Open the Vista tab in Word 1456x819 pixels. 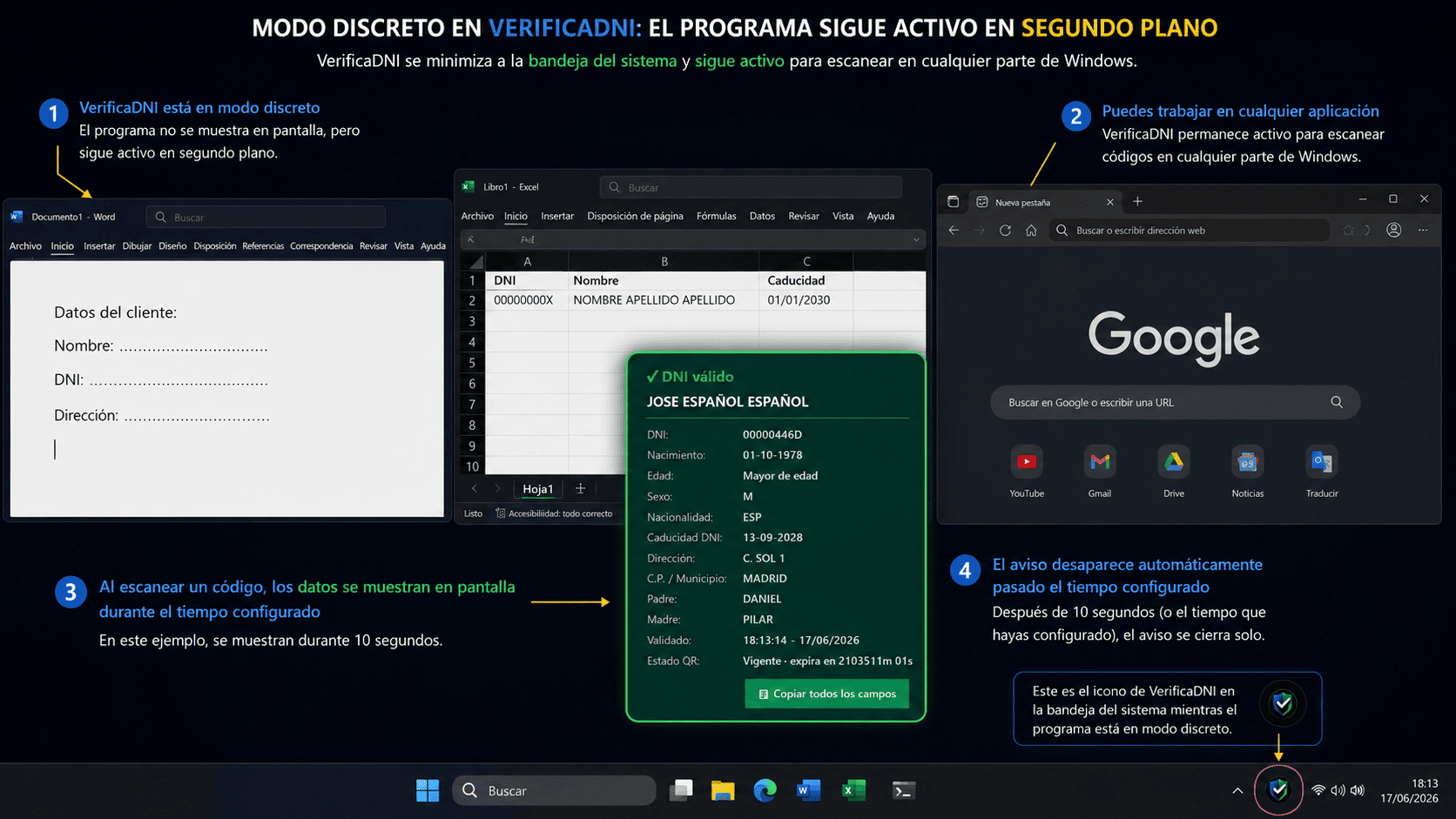click(x=404, y=246)
